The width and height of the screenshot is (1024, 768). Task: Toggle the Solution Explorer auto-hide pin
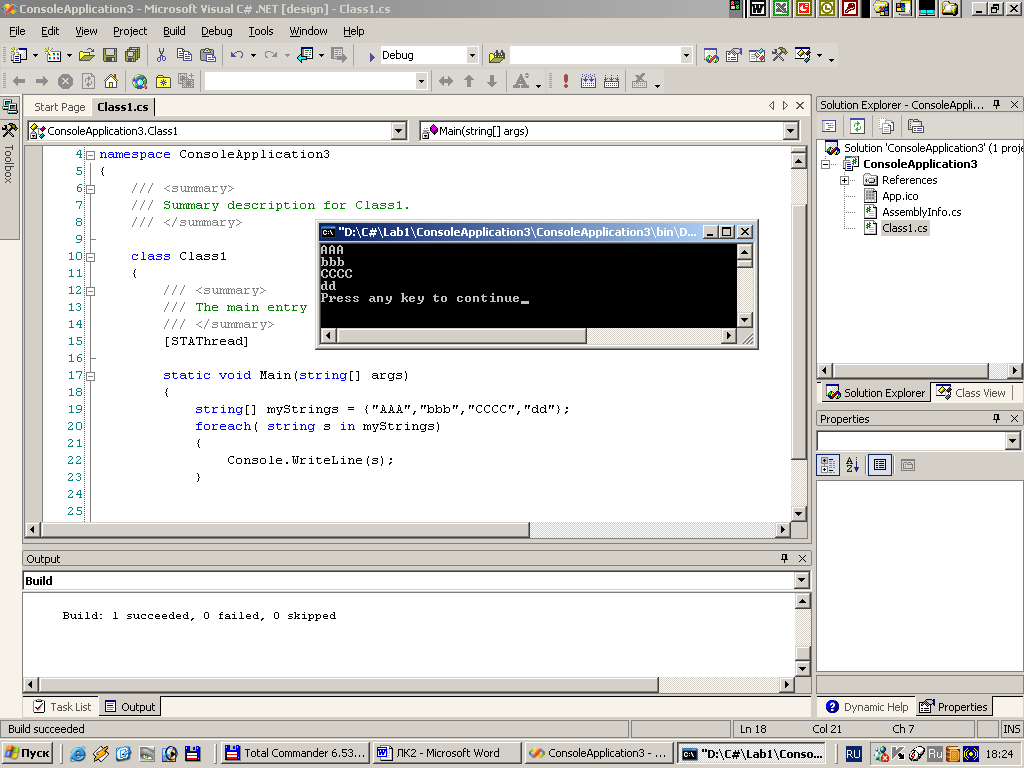996,104
